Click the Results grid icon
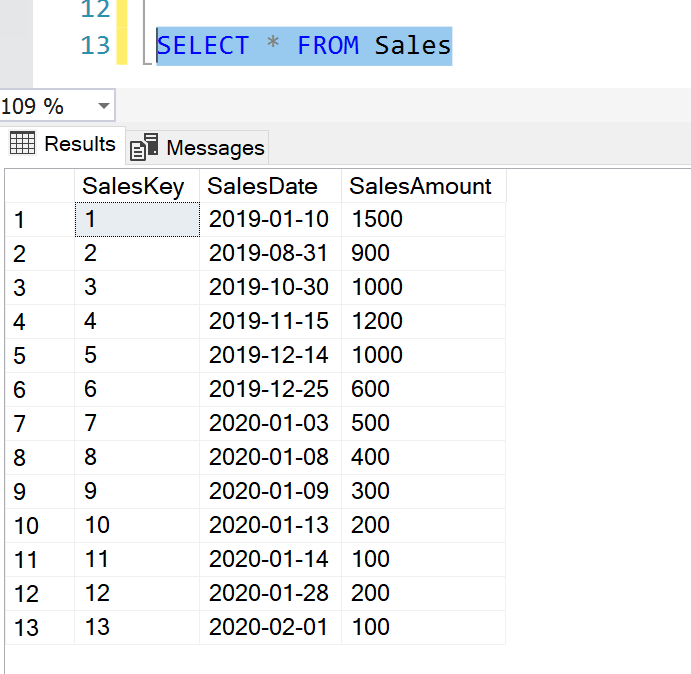Screen dimensions: 691x674 tap(22, 144)
